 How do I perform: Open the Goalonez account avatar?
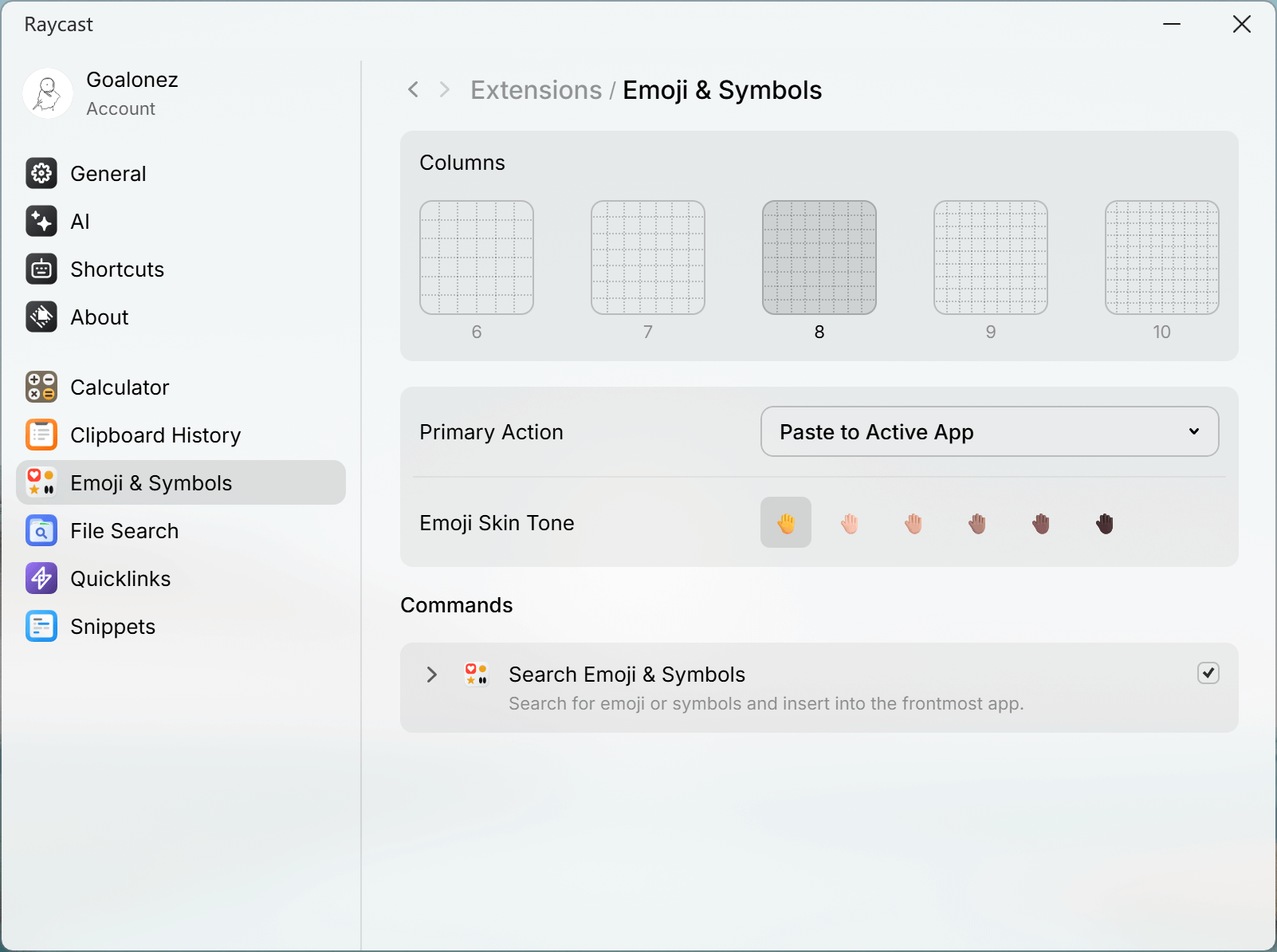pyautogui.click(x=48, y=93)
